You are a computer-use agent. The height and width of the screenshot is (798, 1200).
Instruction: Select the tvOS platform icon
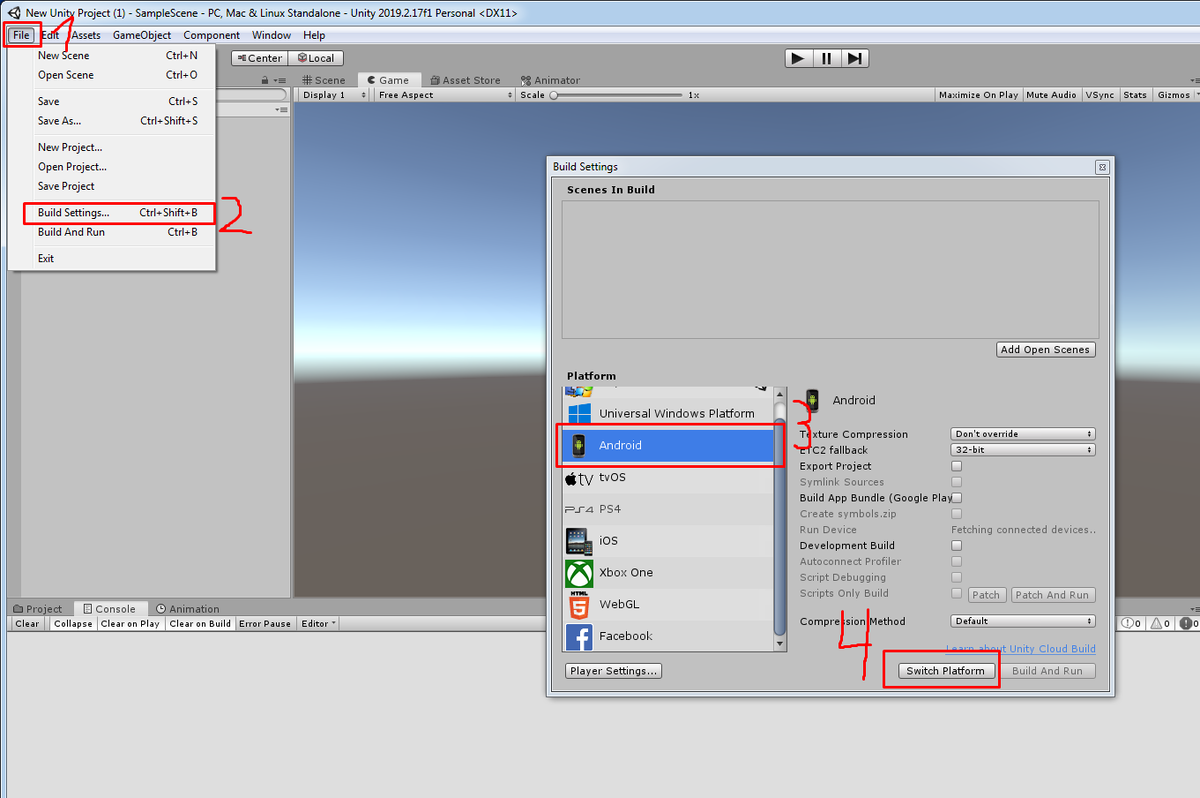[579, 478]
